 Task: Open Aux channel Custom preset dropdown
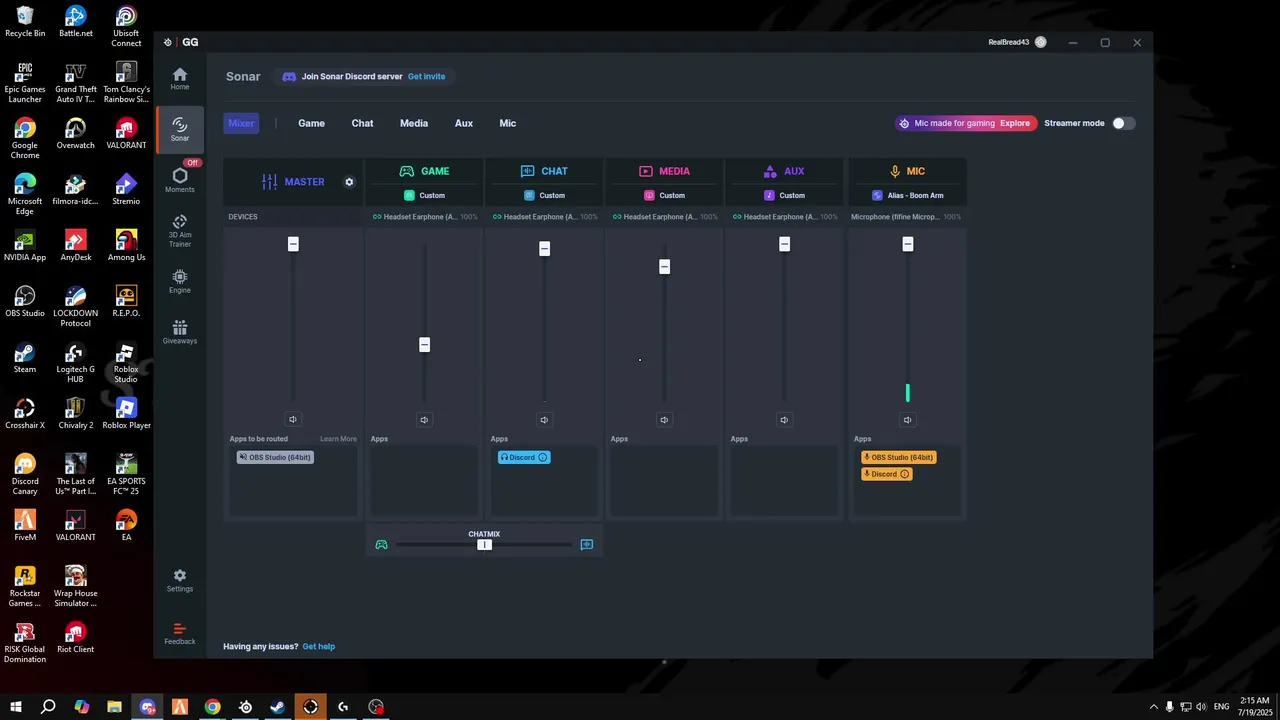point(784,195)
